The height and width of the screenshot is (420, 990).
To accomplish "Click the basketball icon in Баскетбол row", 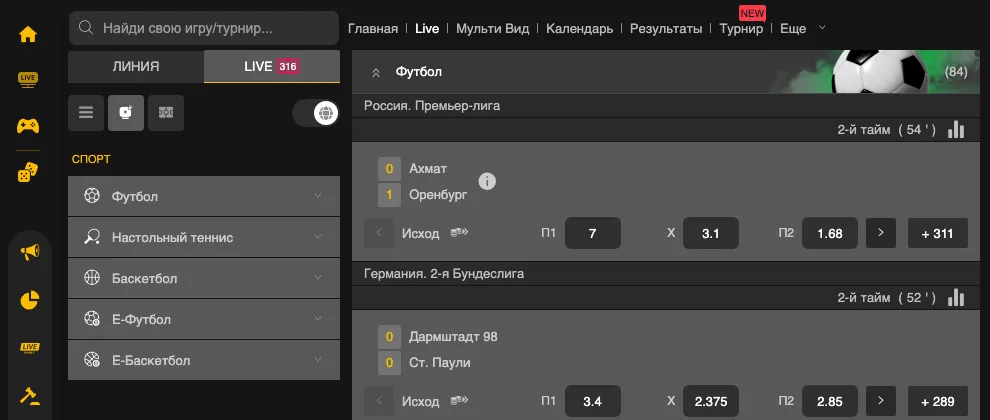I will (x=92, y=278).
